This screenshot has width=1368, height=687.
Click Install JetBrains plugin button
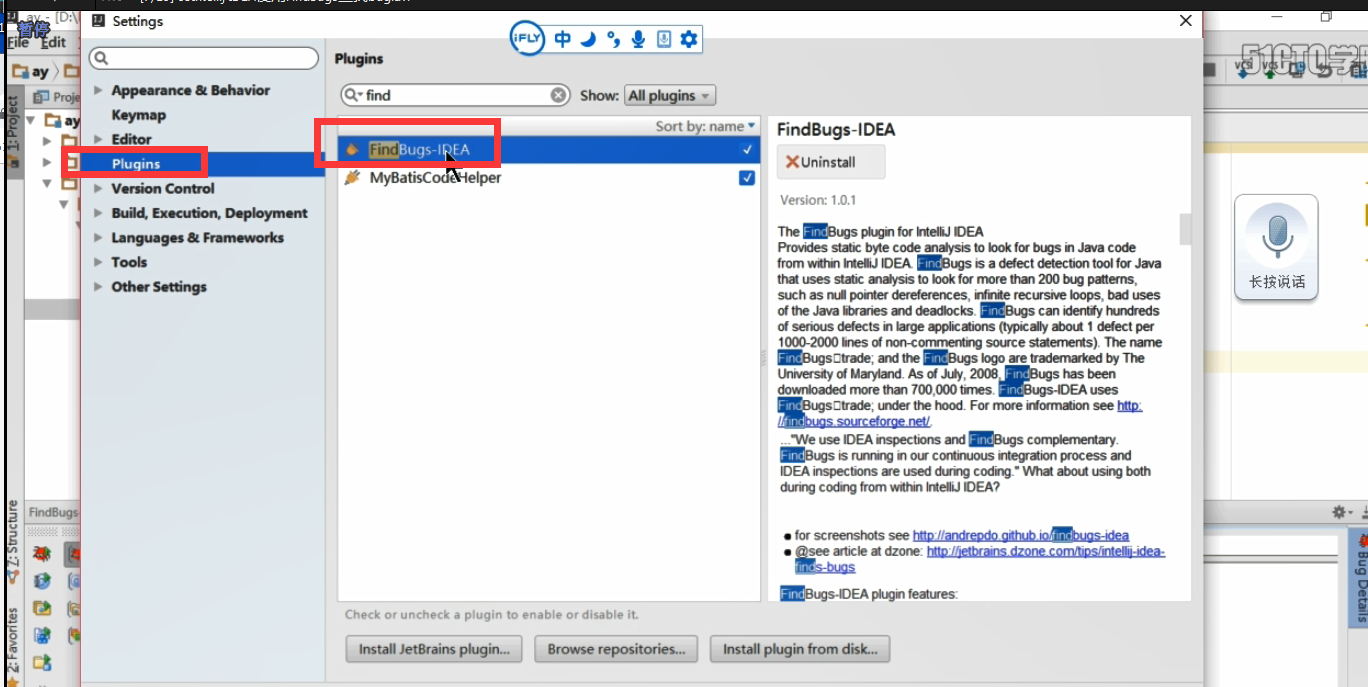point(435,649)
